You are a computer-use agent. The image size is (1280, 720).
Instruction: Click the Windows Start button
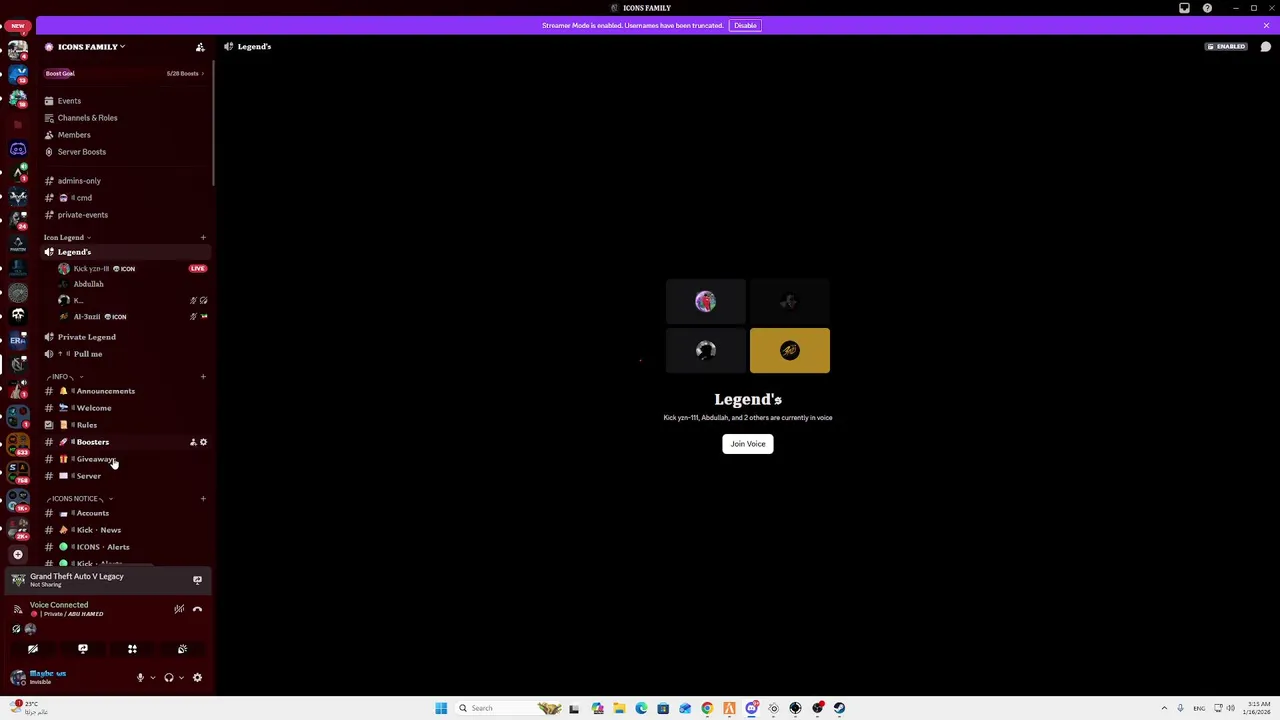441,708
